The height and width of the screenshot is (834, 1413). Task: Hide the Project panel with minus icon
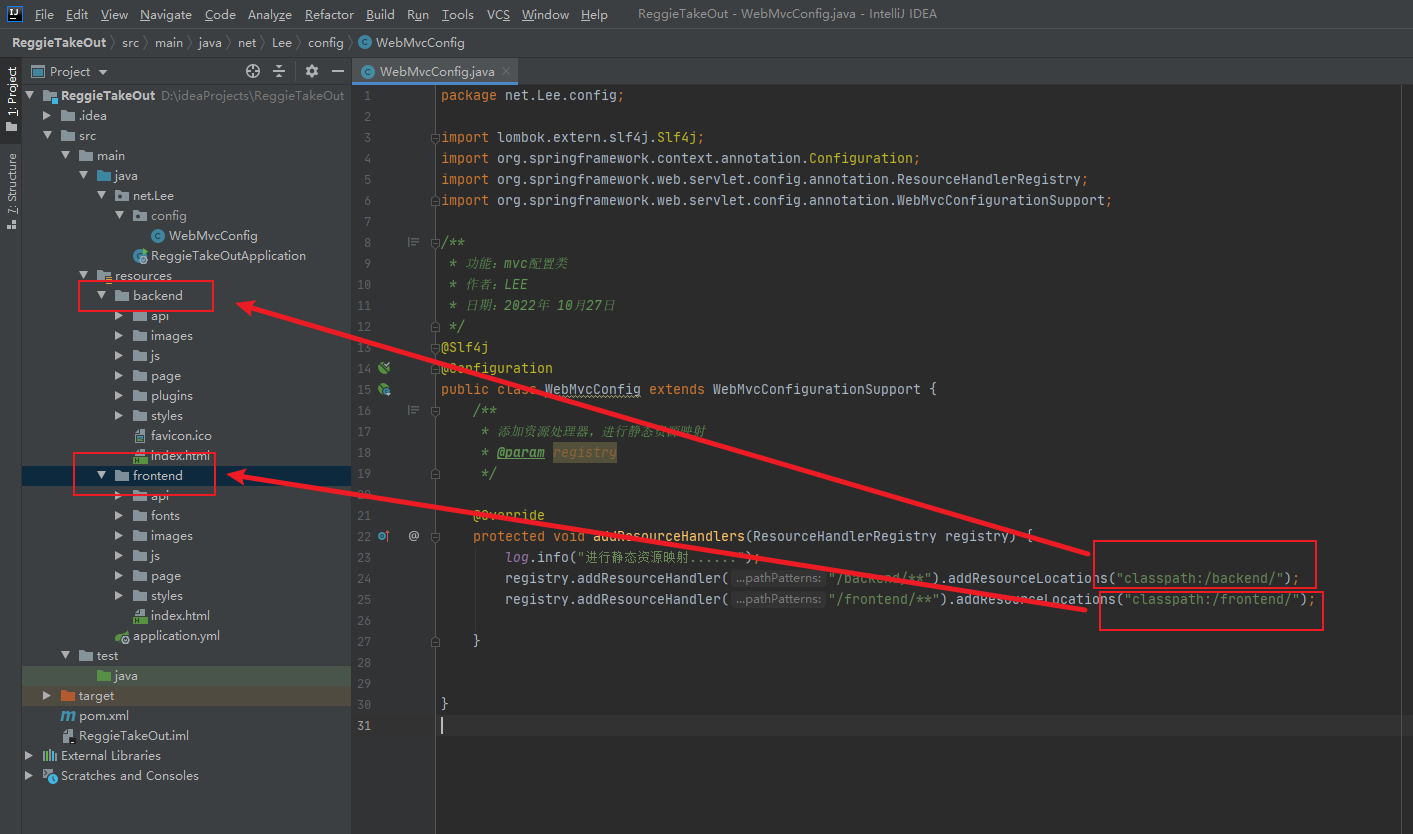click(338, 71)
